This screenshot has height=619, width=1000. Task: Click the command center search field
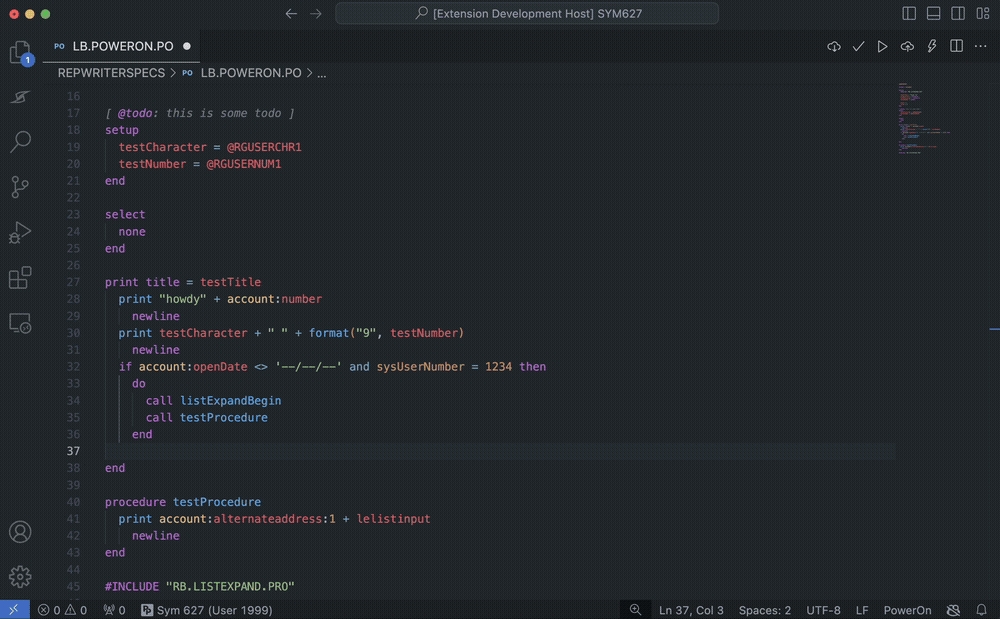(527, 14)
